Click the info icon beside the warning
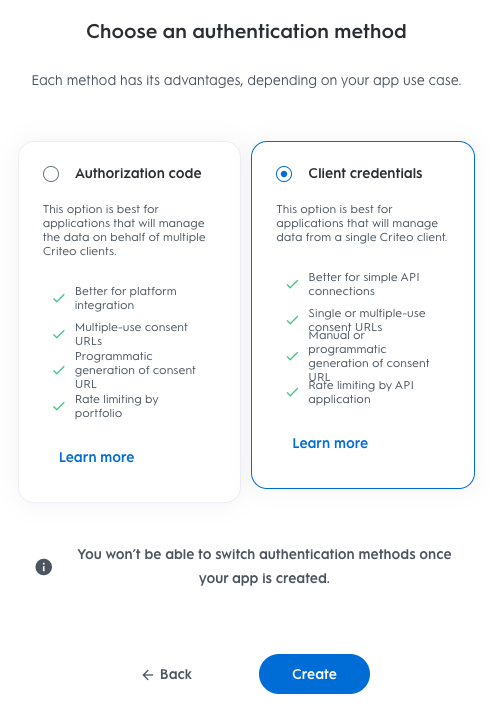This screenshot has height=708, width=490. click(44, 567)
